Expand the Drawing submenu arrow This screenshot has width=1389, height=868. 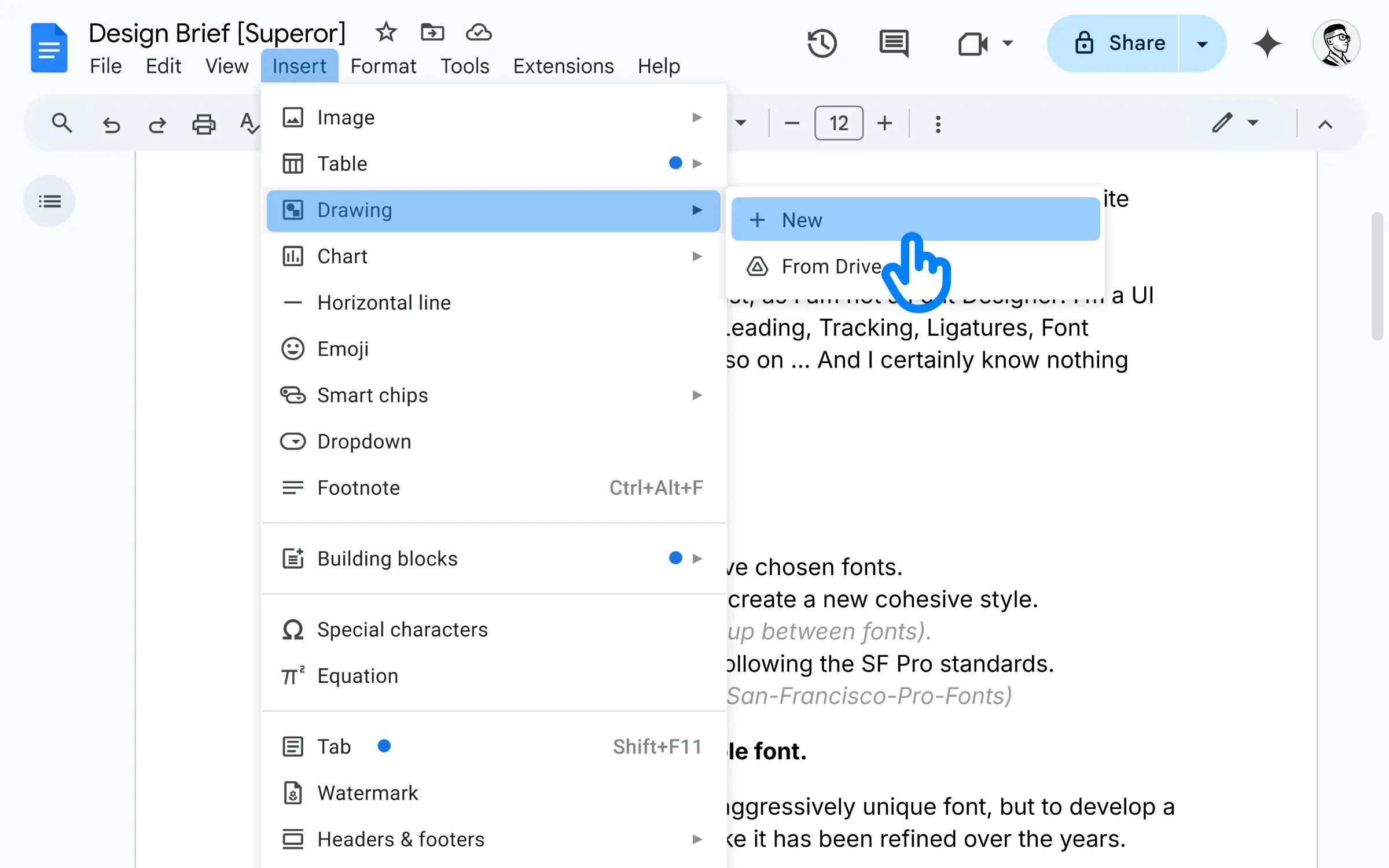[697, 209]
